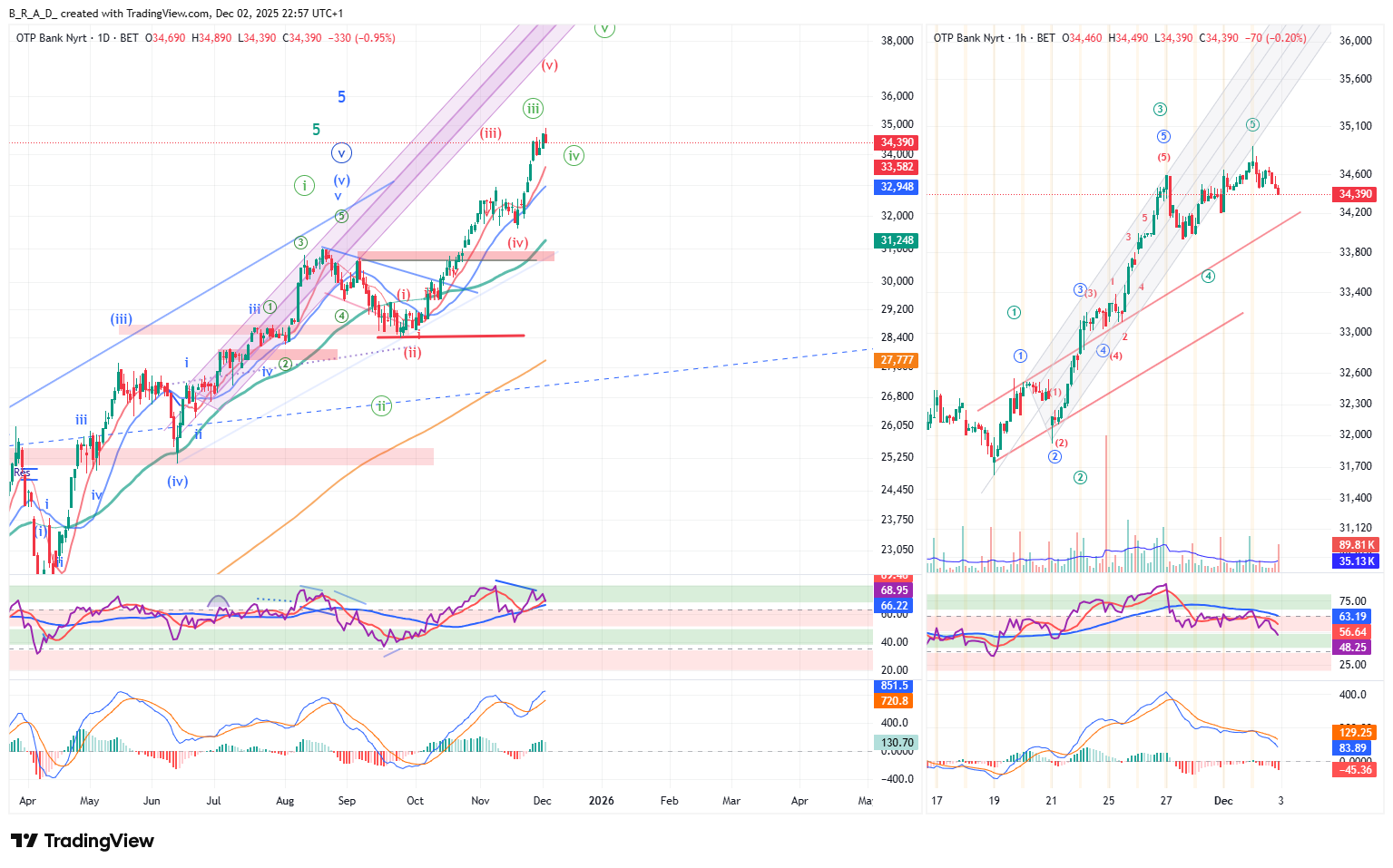Click the red 89.81K volume label on hourly chart
Image resolution: width=1393 pixels, height=868 pixels.
tap(1357, 545)
